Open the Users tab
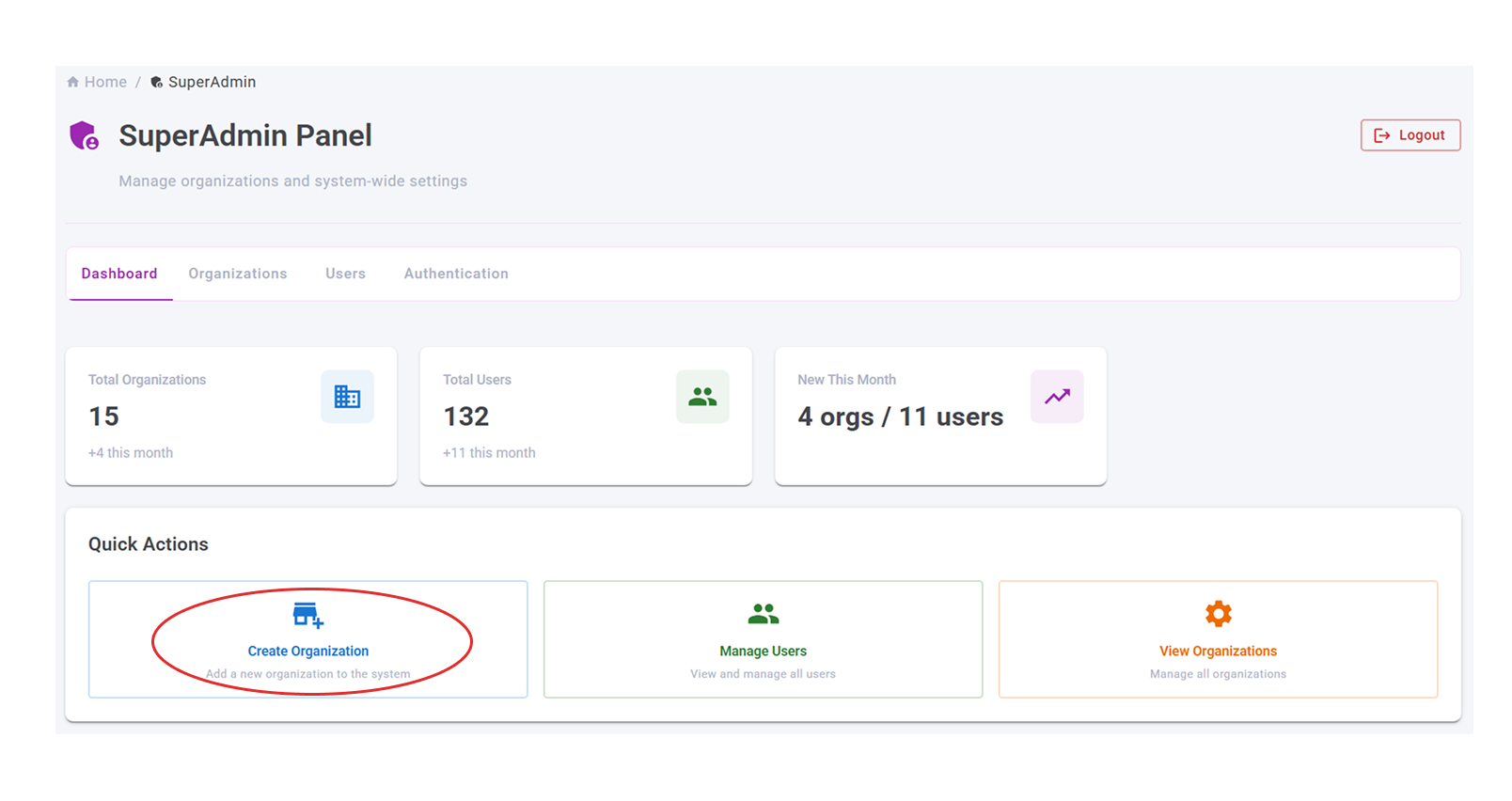This screenshot has height=801, width=1512. point(345,274)
